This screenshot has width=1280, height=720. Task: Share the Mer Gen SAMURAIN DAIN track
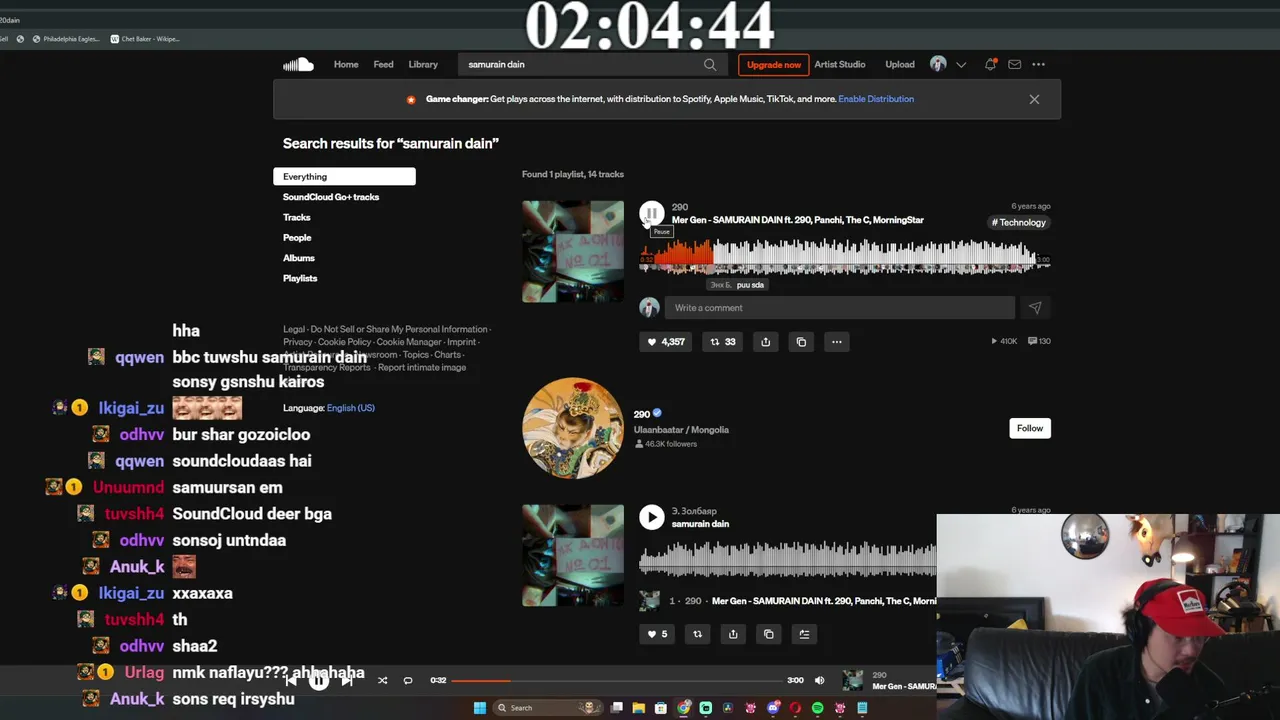765,342
